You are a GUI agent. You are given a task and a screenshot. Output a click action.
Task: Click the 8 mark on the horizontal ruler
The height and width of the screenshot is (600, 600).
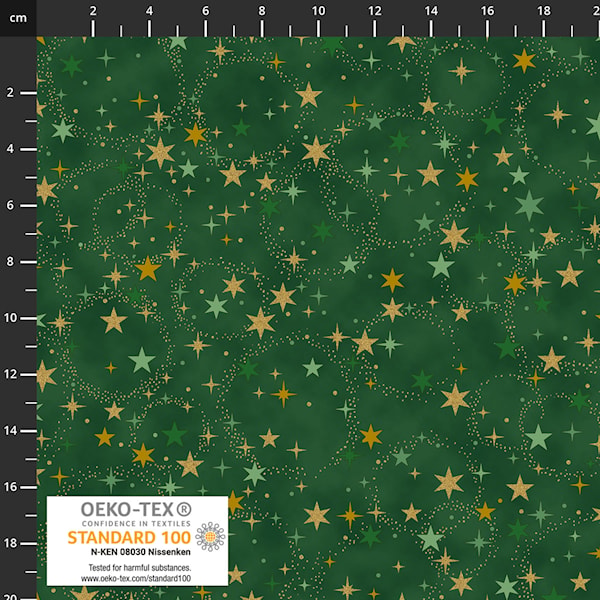click(262, 11)
